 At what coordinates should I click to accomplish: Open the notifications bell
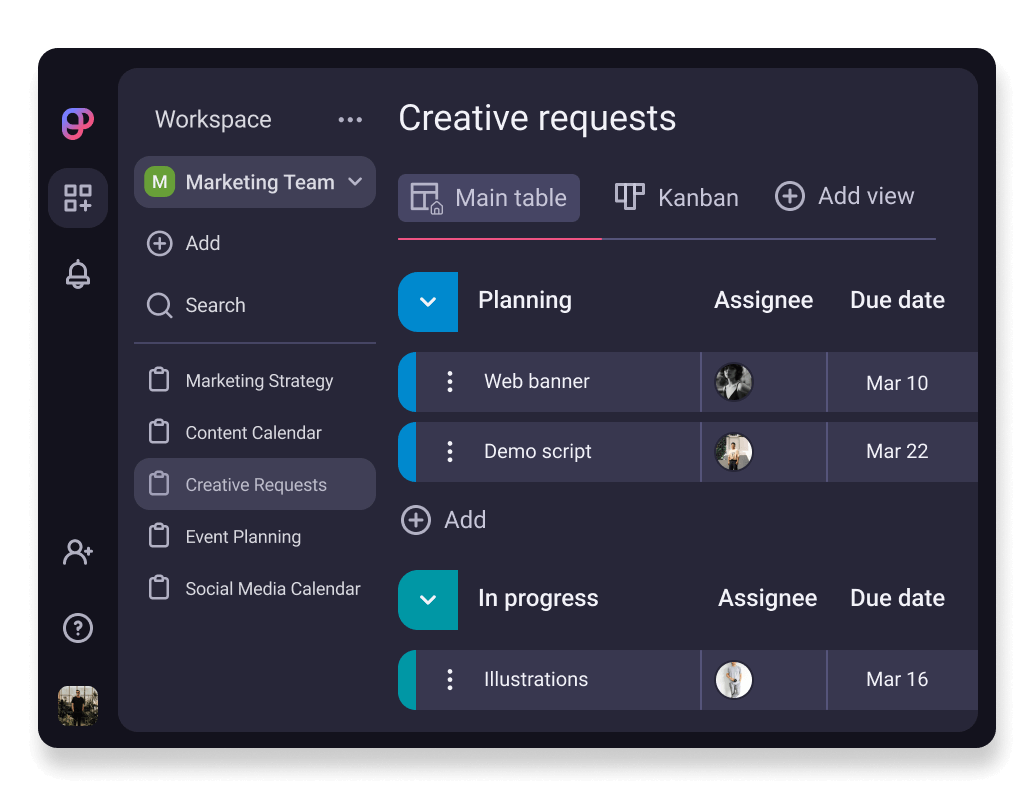coord(78,274)
